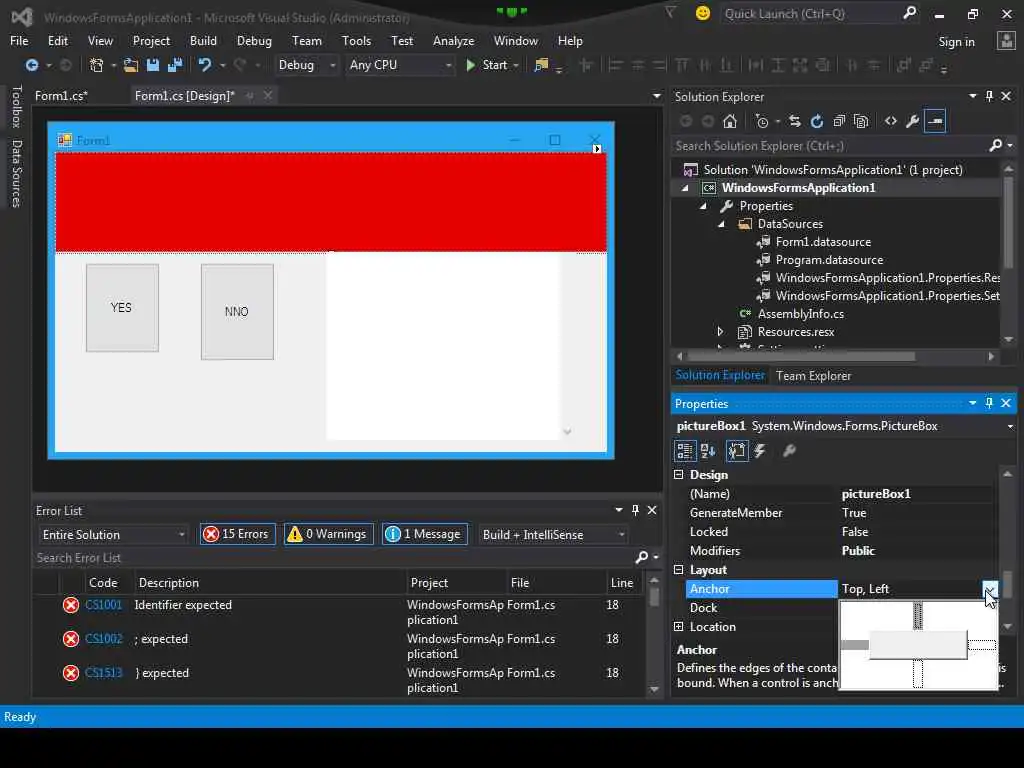Select the NNO button on the form designer
This screenshot has height=768, width=1024.
click(237, 312)
